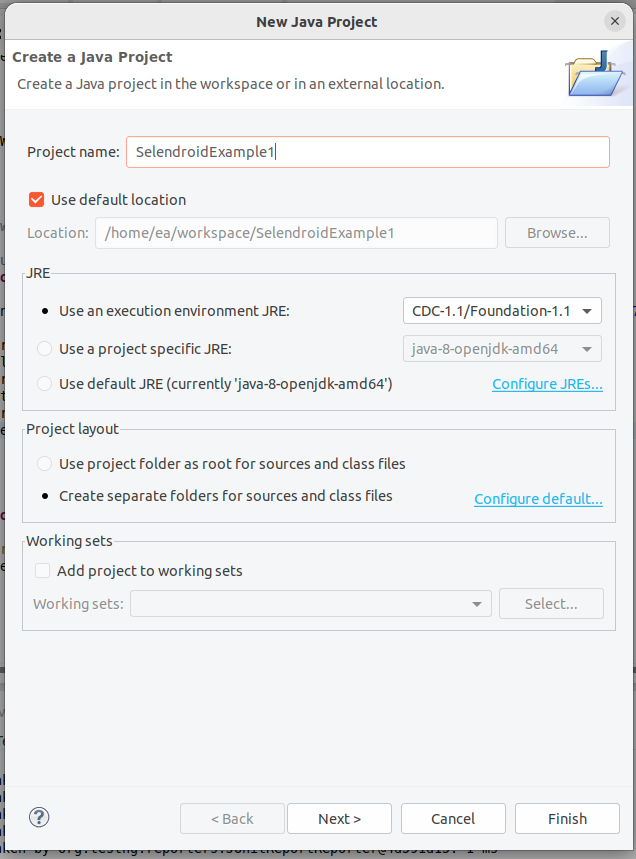Open the Configure default layout link

point(538,499)
